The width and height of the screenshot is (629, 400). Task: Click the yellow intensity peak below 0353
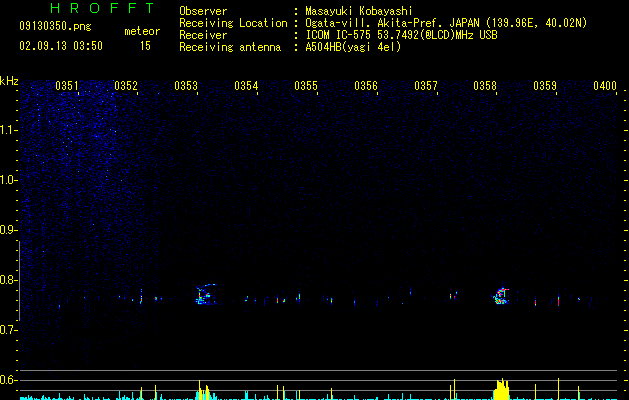tap(204, 390)
